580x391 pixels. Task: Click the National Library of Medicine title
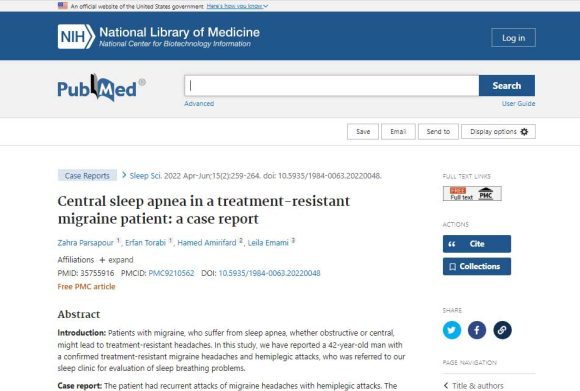point(179,32)
